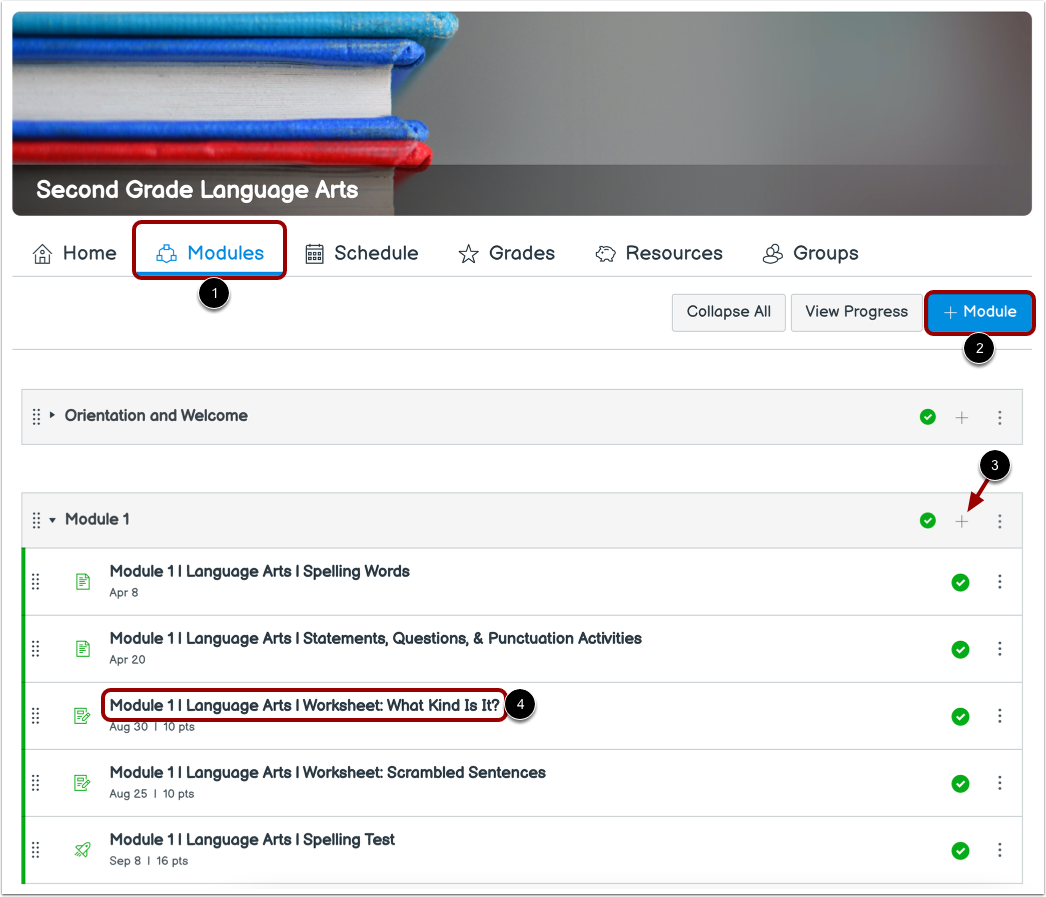Switch to the Modules tab
The height and width of the screenshot is (897, 1046).
point(209,254)
